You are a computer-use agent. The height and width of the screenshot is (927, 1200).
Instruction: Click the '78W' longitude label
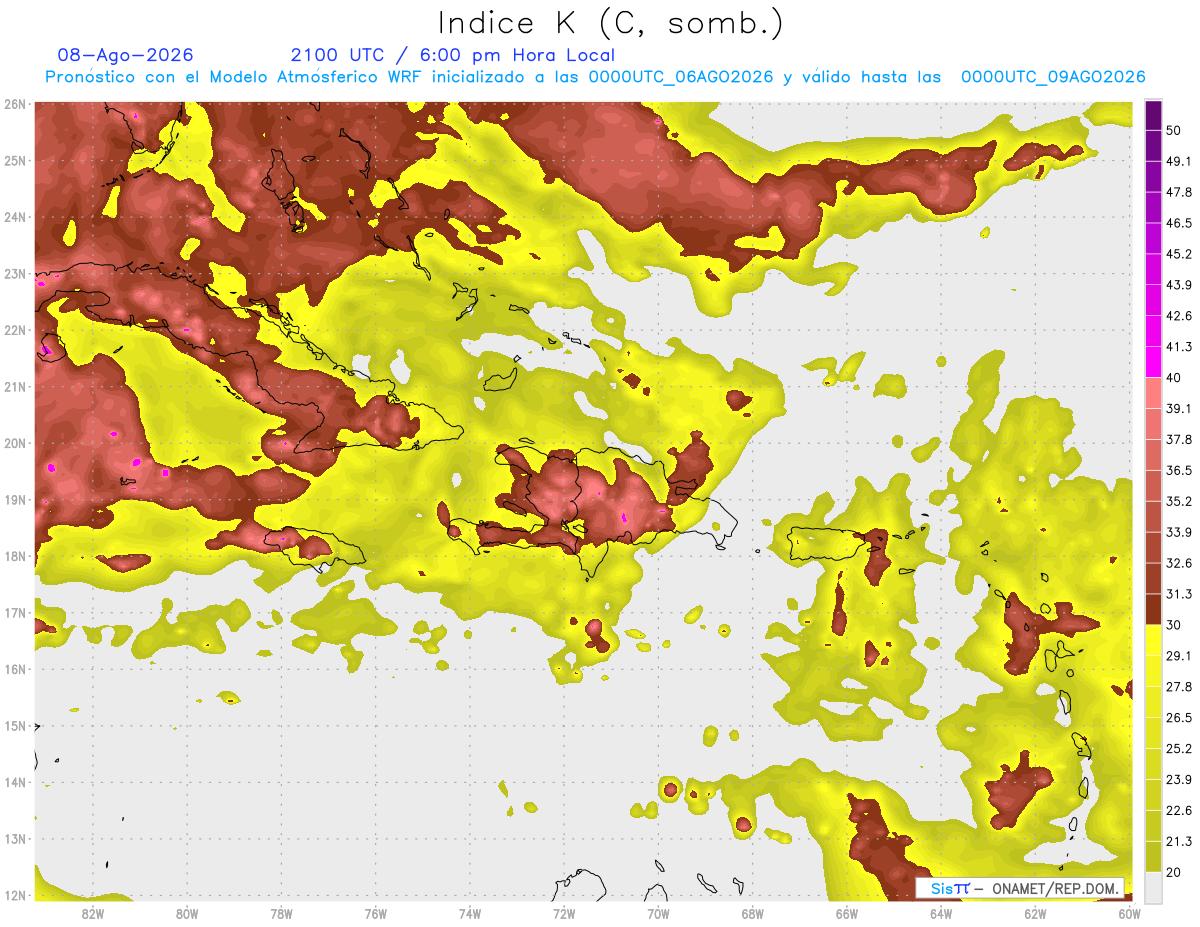[x=281, y=913]
